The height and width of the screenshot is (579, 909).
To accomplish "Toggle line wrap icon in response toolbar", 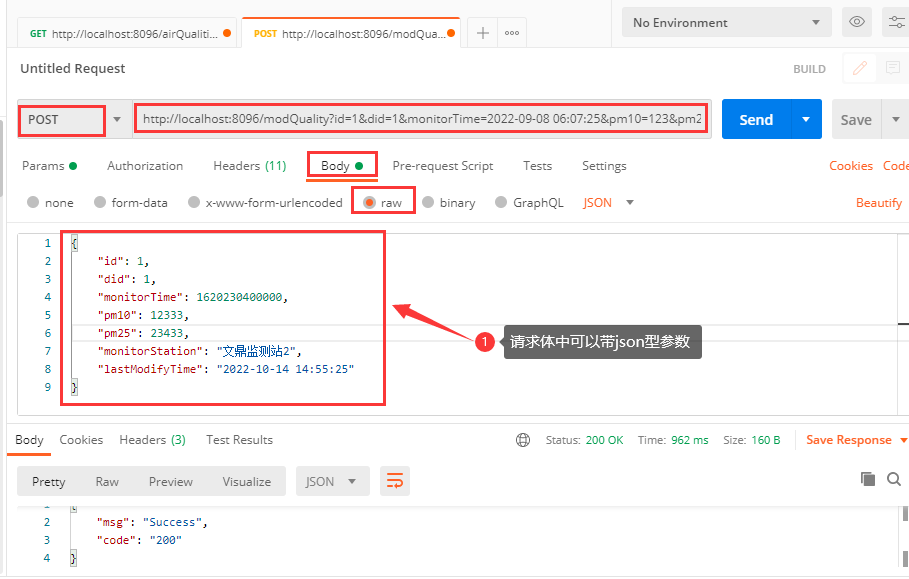I will 394,481.
